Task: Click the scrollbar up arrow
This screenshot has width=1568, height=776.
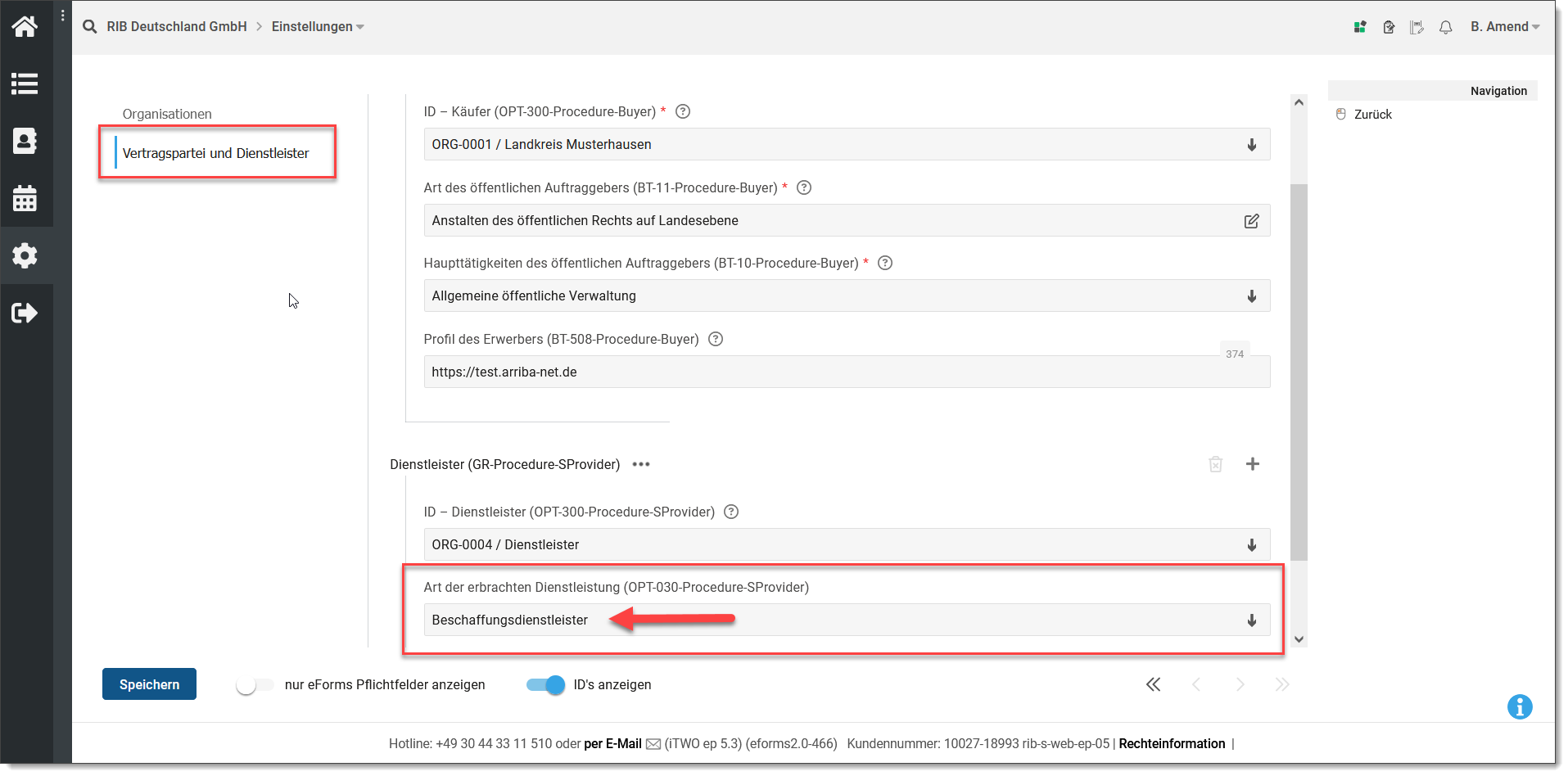Action: click(x=1299, y=102)
